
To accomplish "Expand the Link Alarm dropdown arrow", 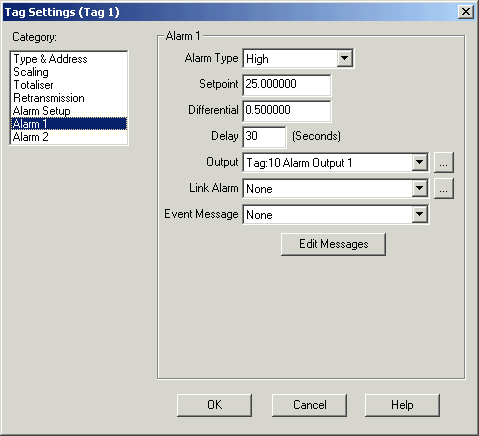I will 419,188.
